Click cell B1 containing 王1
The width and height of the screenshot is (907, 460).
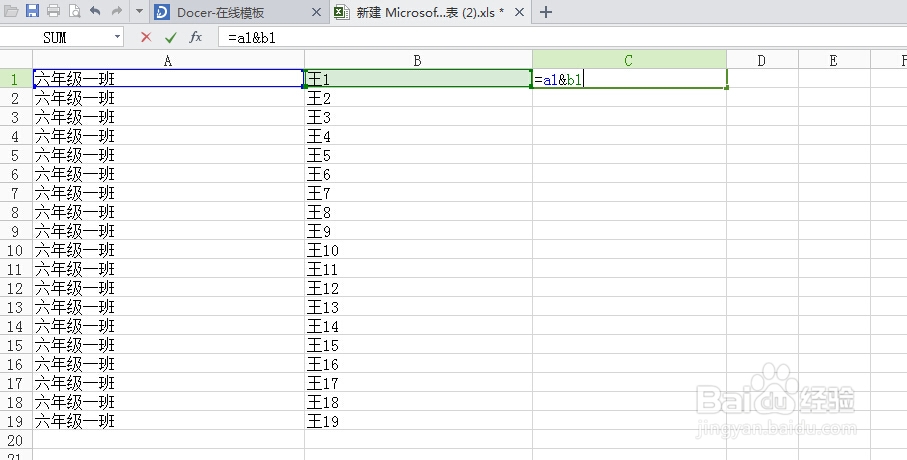pos(418,79)
